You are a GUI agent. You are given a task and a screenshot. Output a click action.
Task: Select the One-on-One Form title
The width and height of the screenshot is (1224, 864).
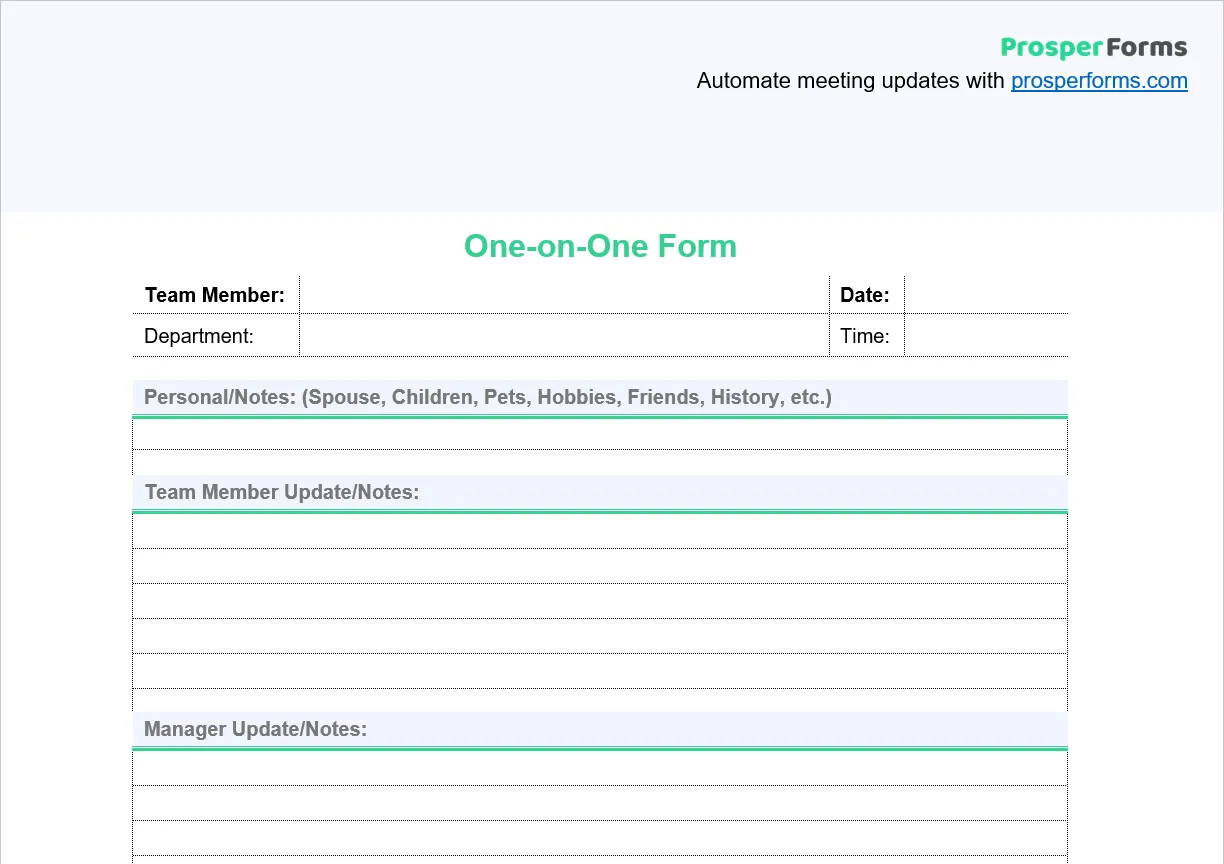pyautogui.click(x=600, y=246)
